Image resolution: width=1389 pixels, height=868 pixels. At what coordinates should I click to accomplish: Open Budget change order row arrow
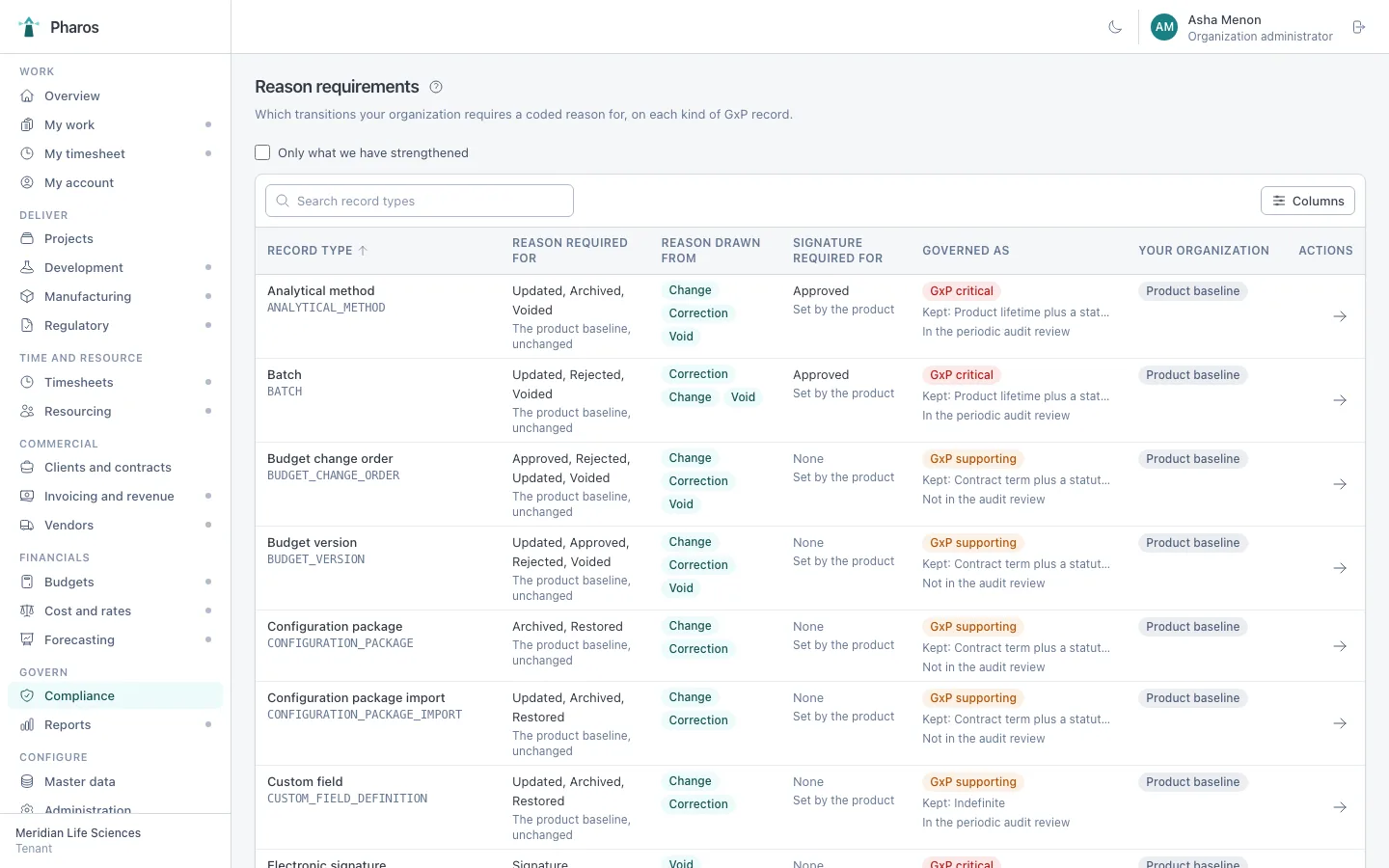(x=1340, y=484)
